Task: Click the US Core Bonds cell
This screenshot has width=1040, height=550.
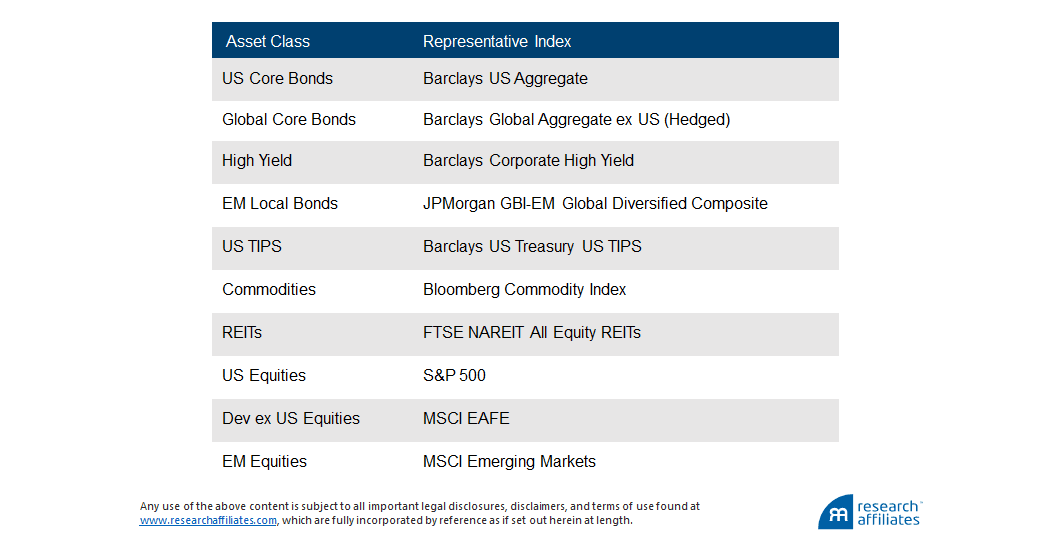Action: tap(277, 78)
